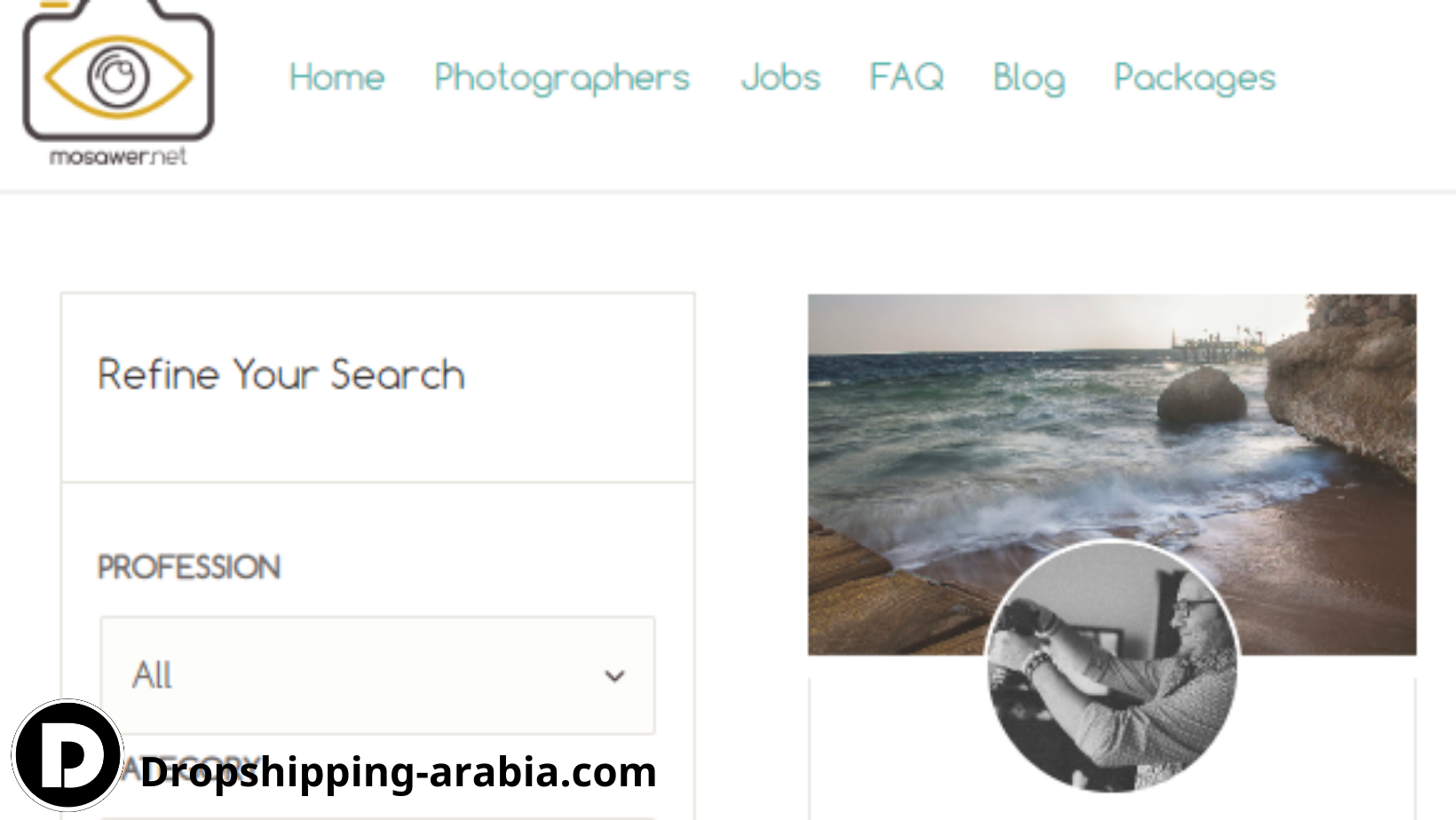
Task: Click the photographer card below cover photo
Action: [1112, 750]
